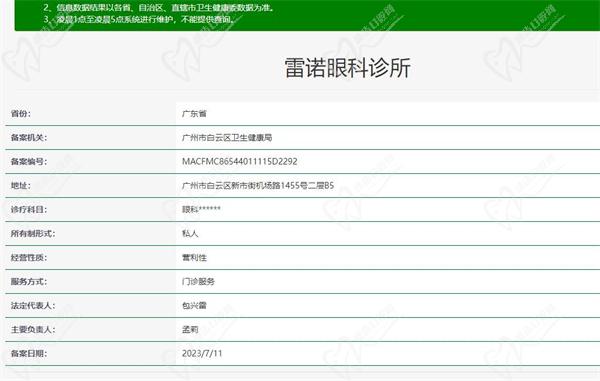Select legal representative name 包兴雷
The height and width of the screenshot is (381, 600).
(x=194, y=305)
